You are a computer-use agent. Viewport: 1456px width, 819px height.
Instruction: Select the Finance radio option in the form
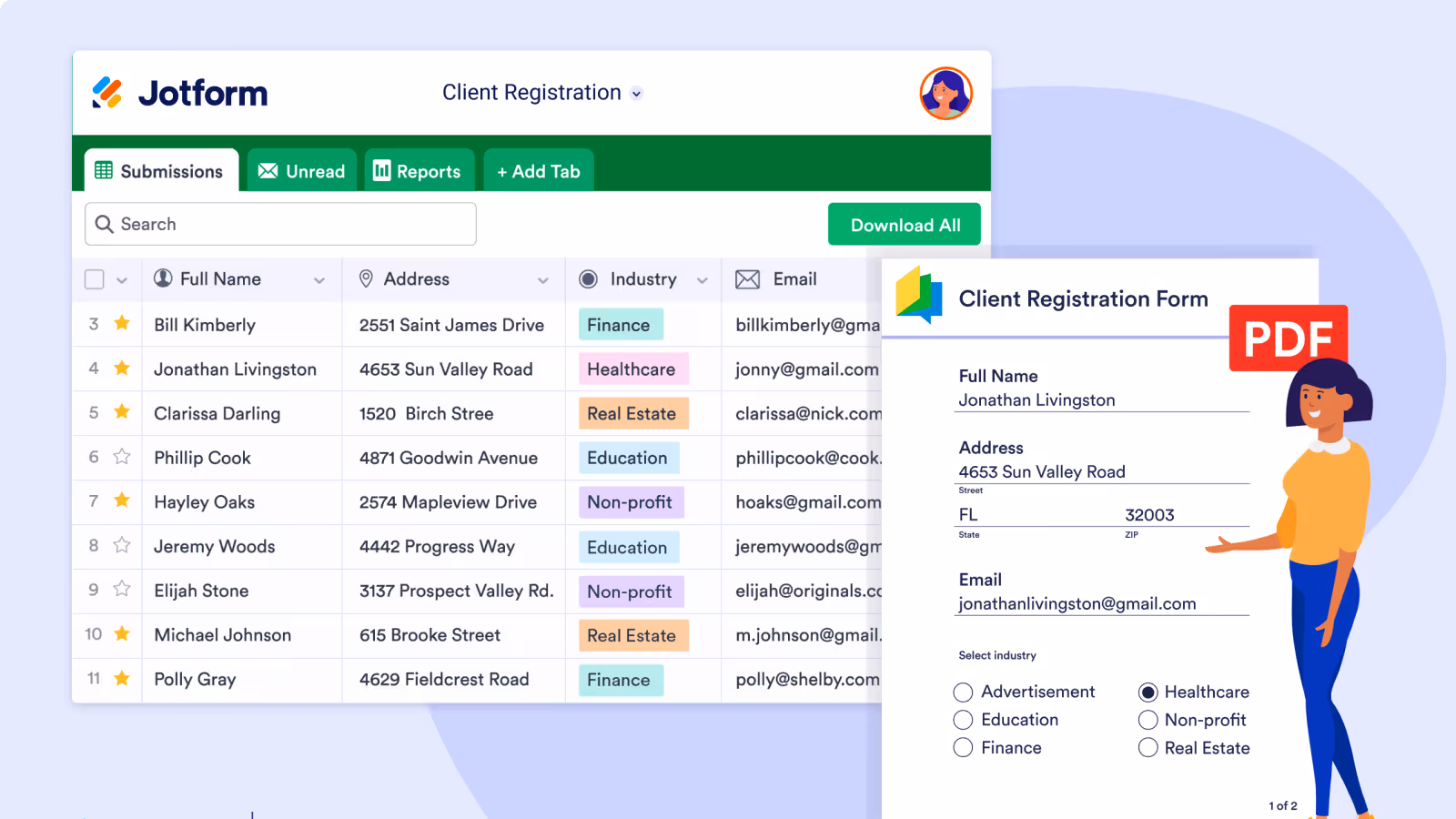coord(963,748)
